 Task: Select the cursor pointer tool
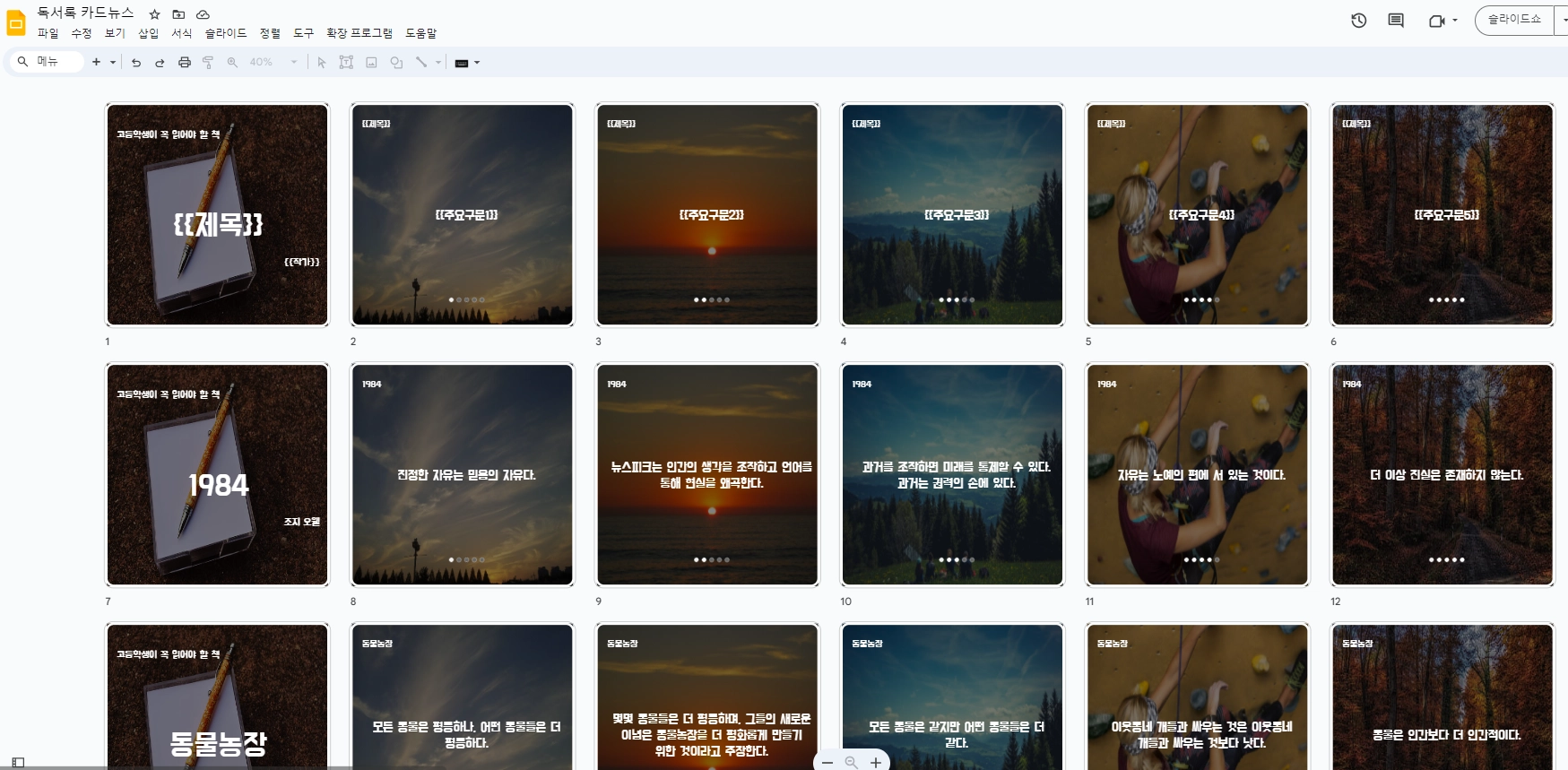click(x=322, y=63)
